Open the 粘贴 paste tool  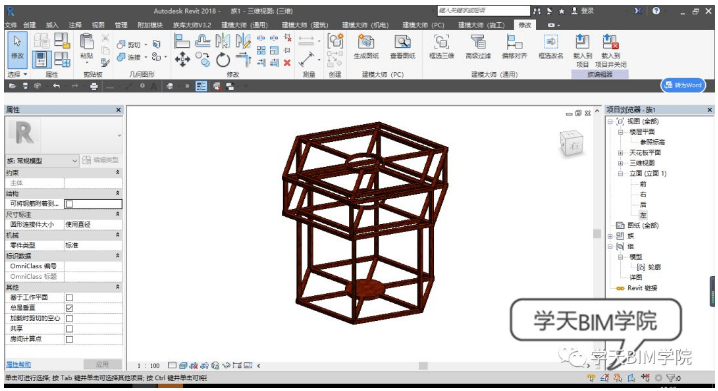tap(87, 46)
